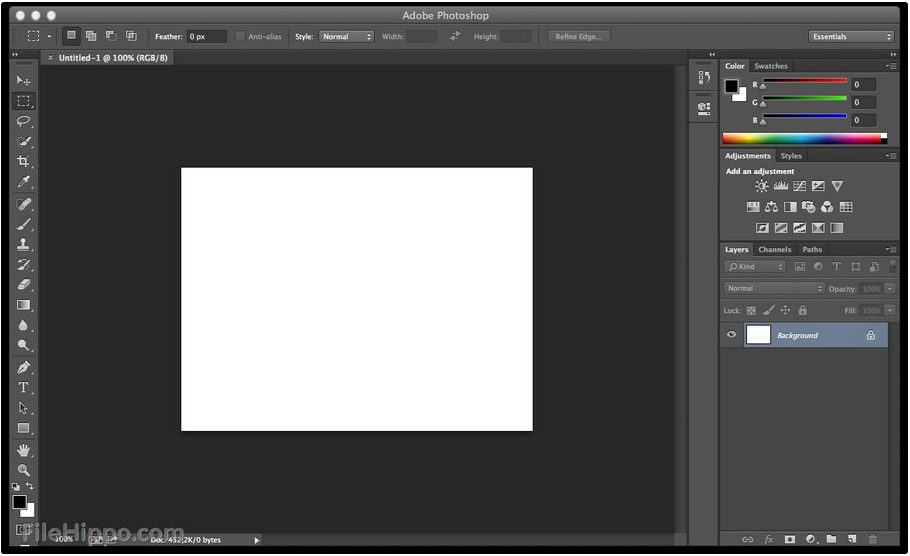Add a Levels adjustment
The width and height of the screenshot is (910, 556).
click(781, 186)
